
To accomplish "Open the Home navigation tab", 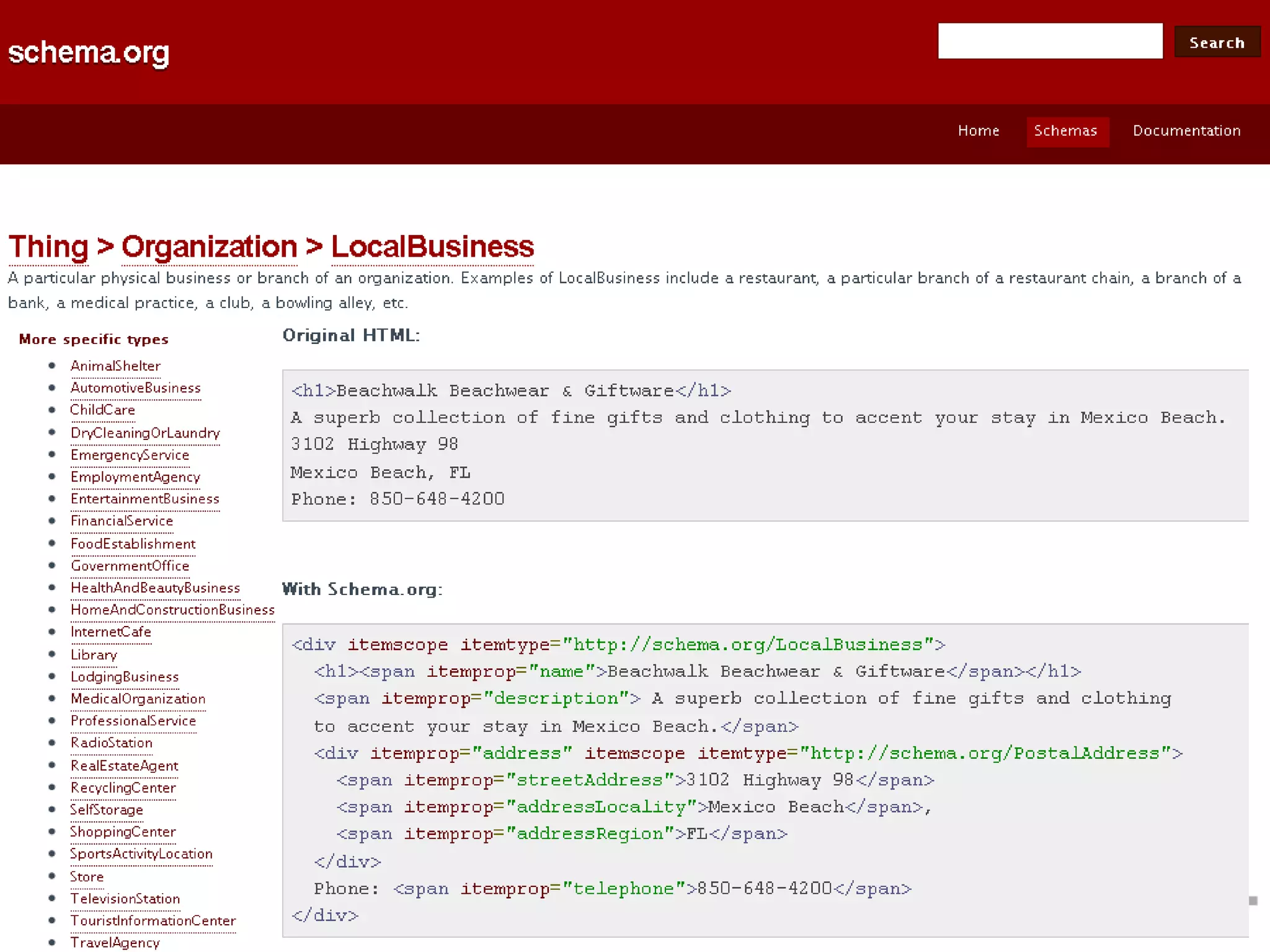I will (x=978, y=131).
